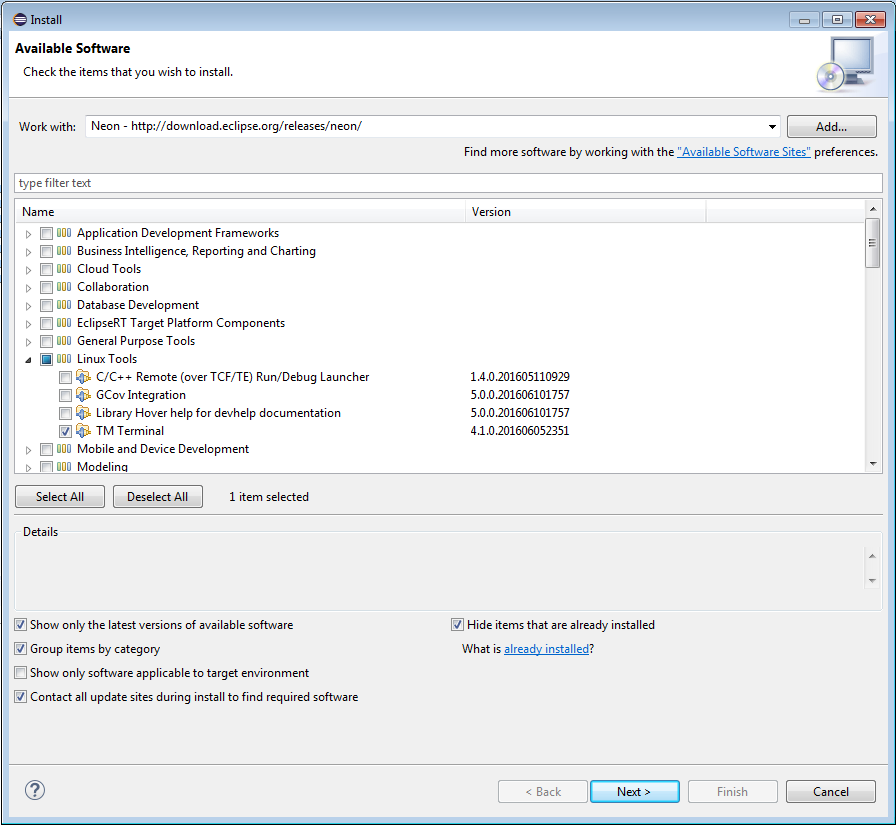
Task: Click the Application Development Frameworks category icon
Action: coord(64,233)
